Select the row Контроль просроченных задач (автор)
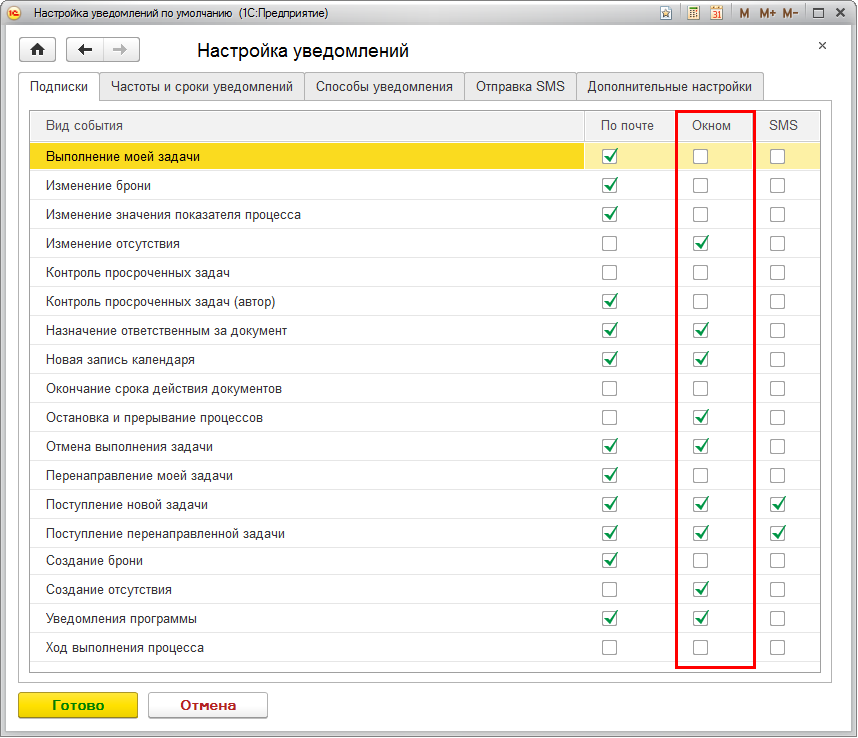The image size is (858, 738). click(425, 301)
